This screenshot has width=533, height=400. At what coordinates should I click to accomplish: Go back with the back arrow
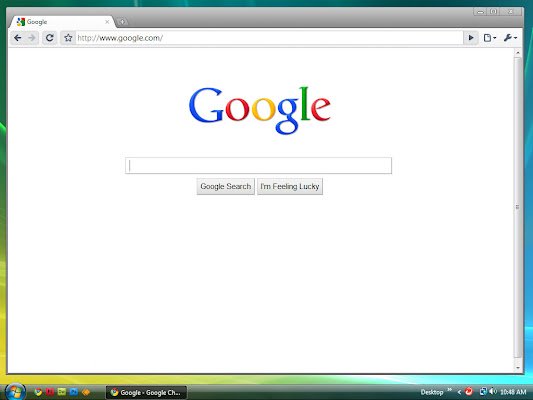coord(18,38)
